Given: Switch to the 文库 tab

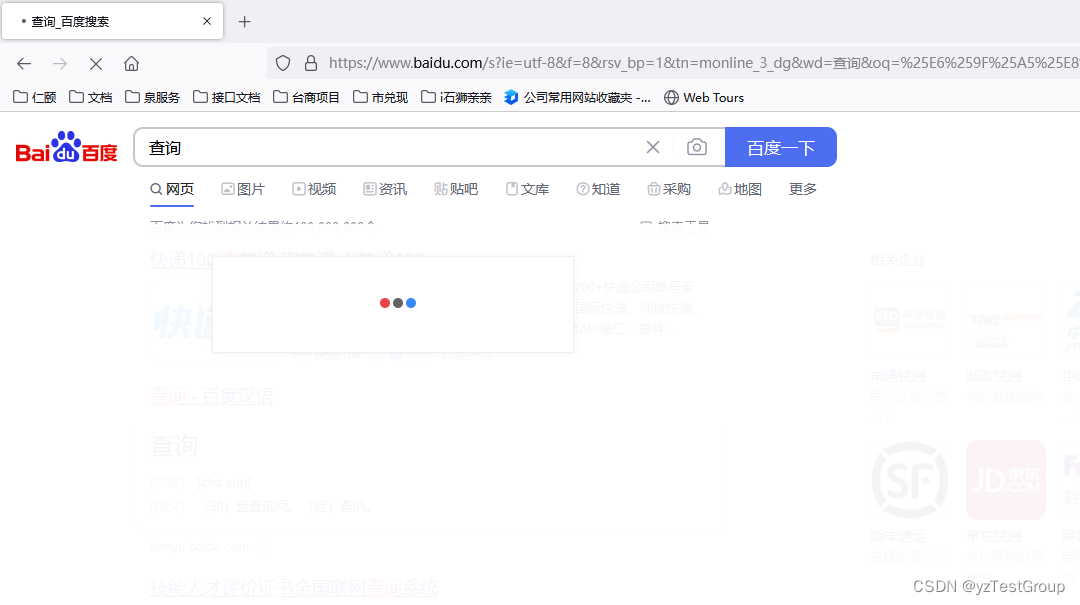Looking at the screenshot, I should (x=527, y=189).
